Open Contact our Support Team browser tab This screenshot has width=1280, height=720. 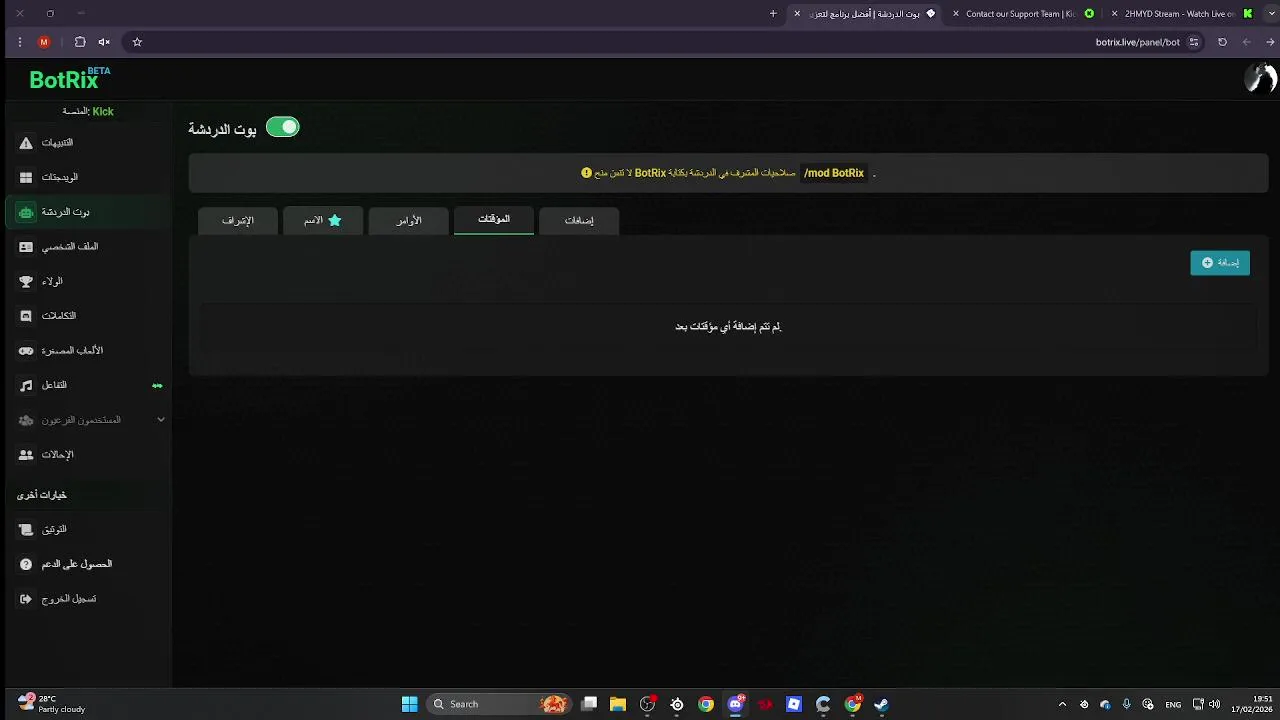point(1021,14)
